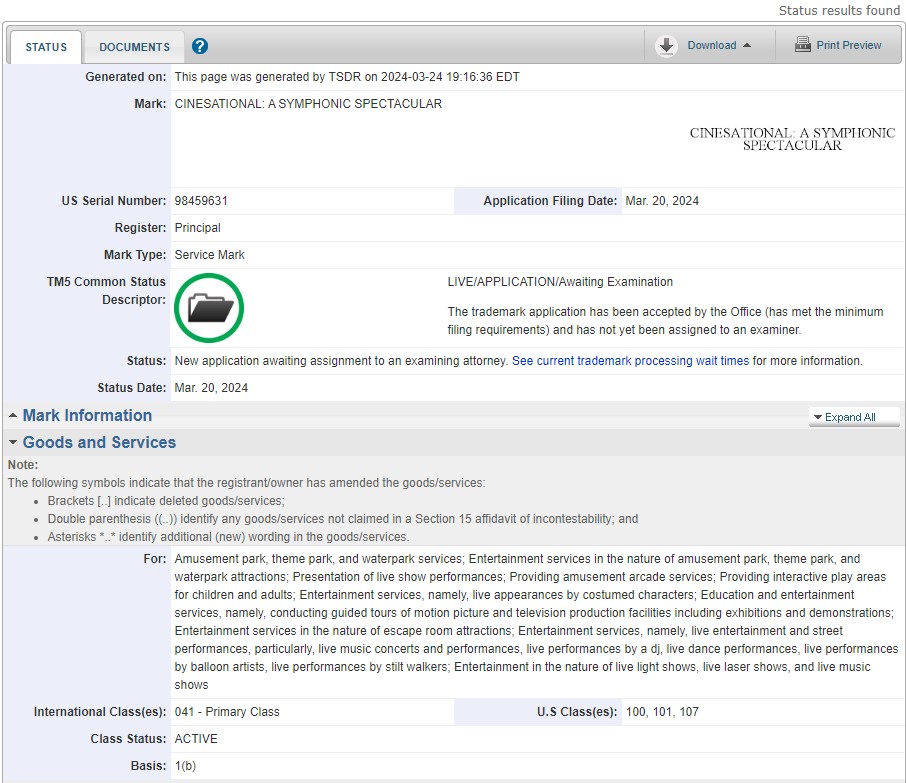
Task: Click the CINESATIONAL mark drawing image
Action: (792, 139)
